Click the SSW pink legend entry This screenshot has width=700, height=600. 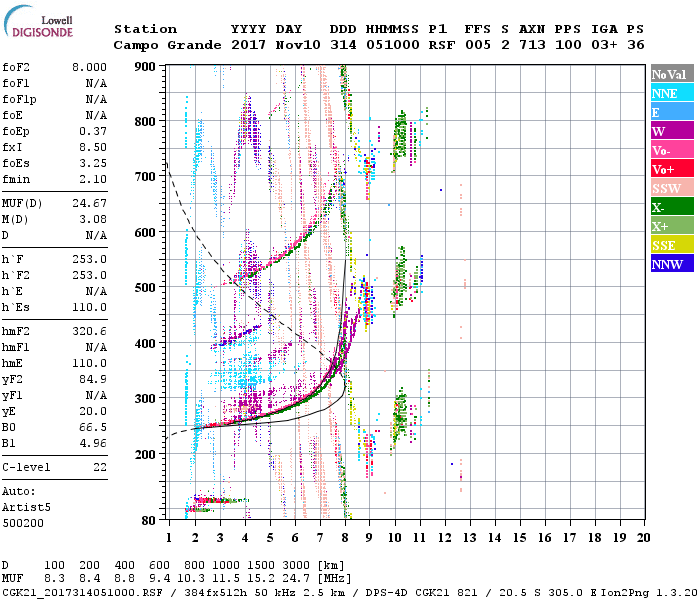coord(671,188)
